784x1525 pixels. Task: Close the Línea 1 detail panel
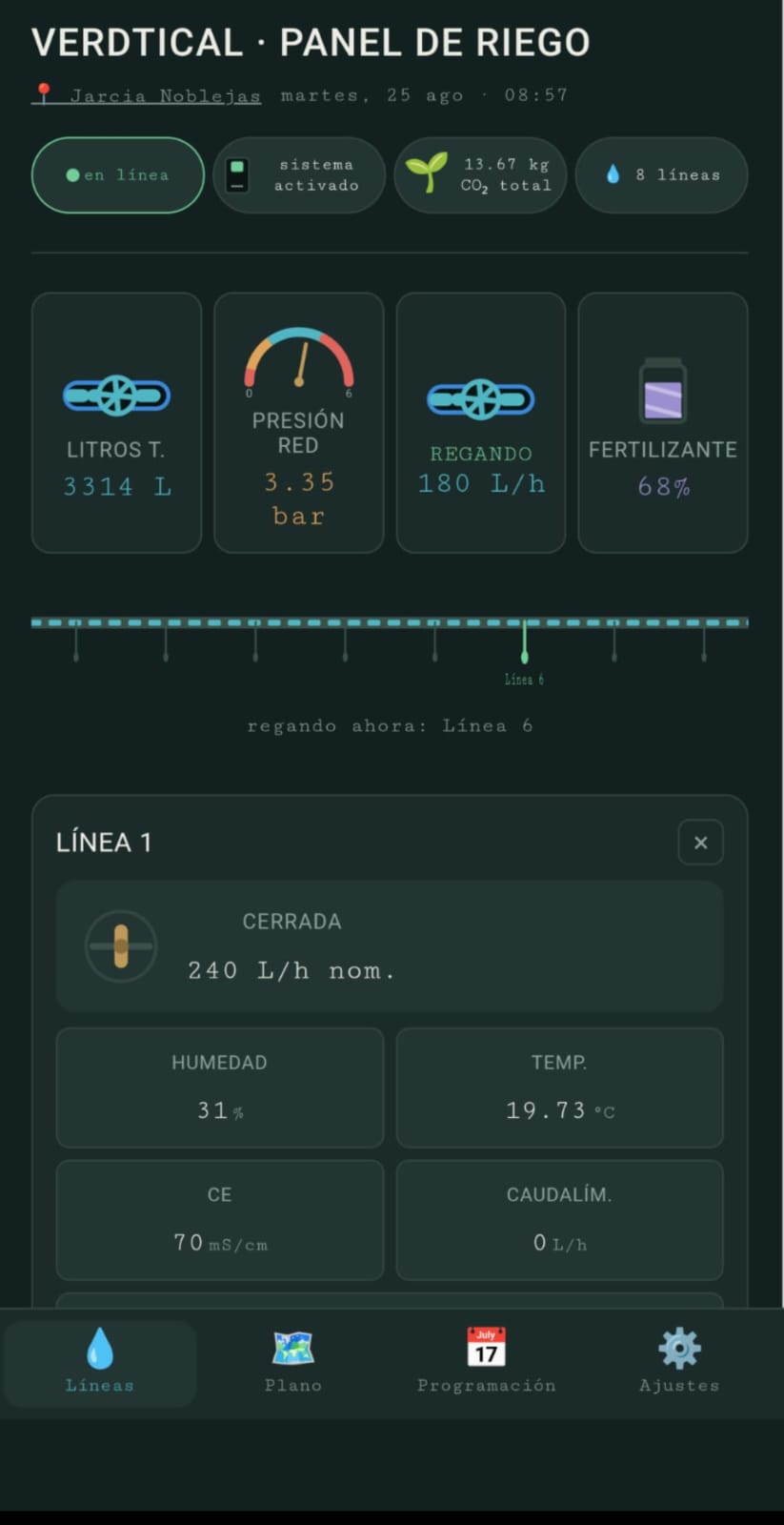701,843
